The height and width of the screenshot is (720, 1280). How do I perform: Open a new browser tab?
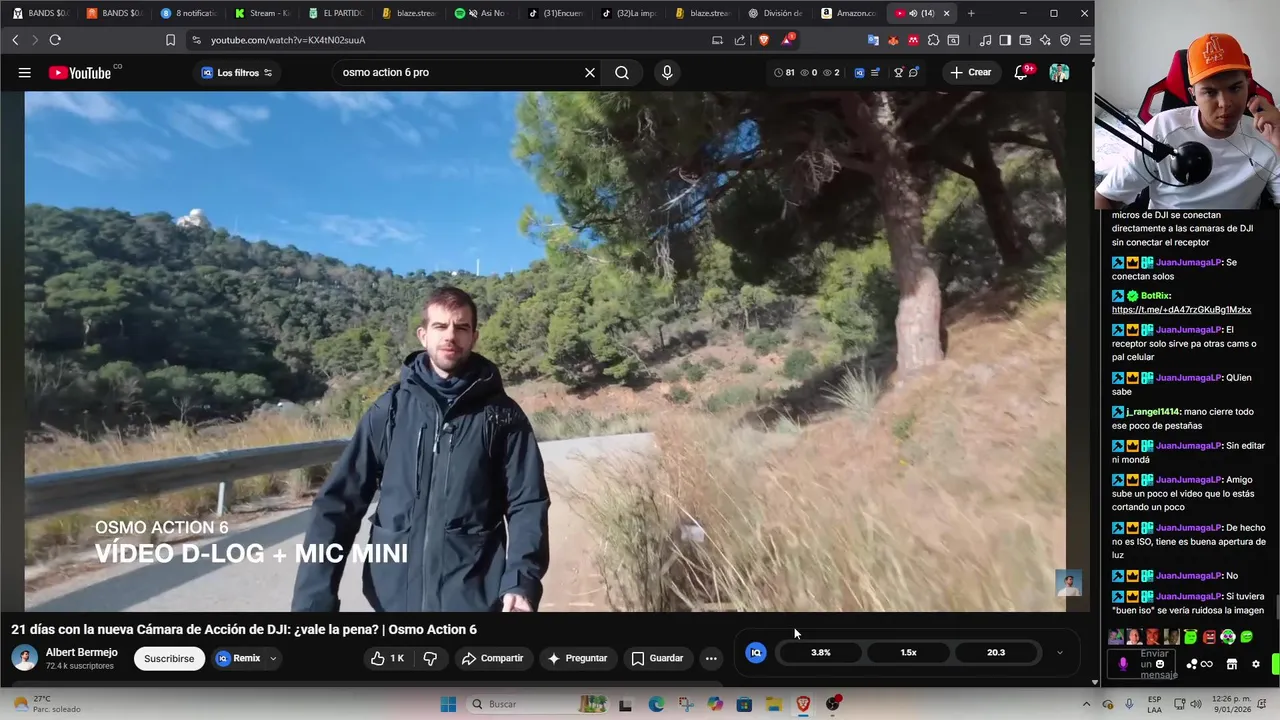[x=971, y=13]
